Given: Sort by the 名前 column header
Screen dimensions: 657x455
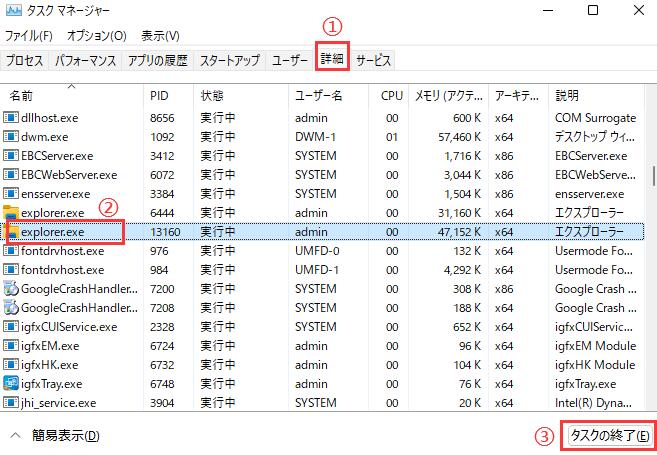Looking at the screenshot, I should pyautogui.click(x=72, y=96).
